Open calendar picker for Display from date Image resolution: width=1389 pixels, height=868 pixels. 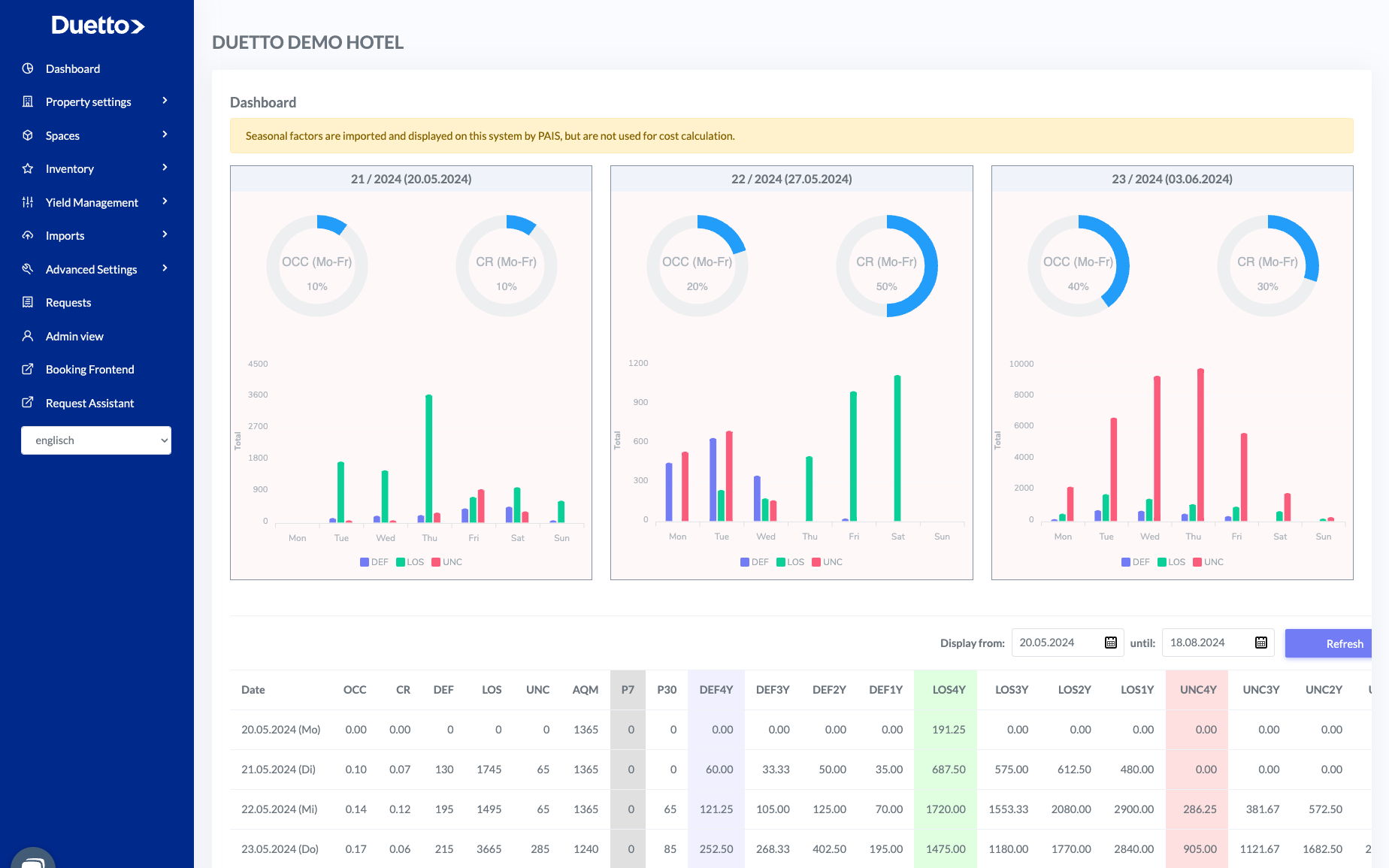(x=1110, y=643)
